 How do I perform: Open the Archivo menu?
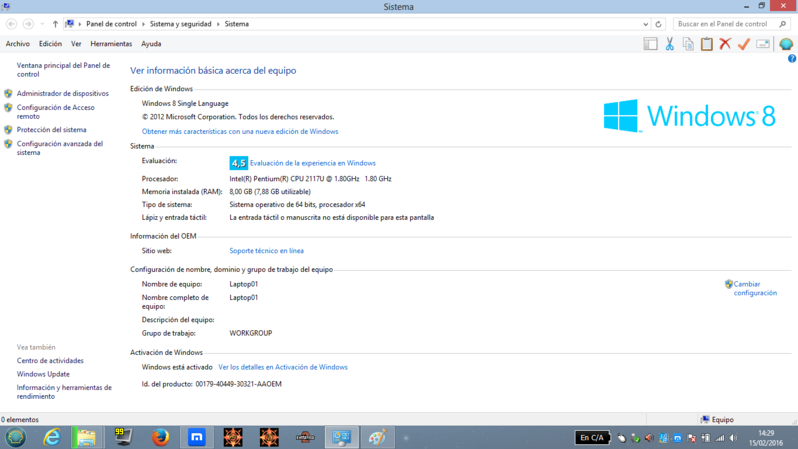pos(17,44)
